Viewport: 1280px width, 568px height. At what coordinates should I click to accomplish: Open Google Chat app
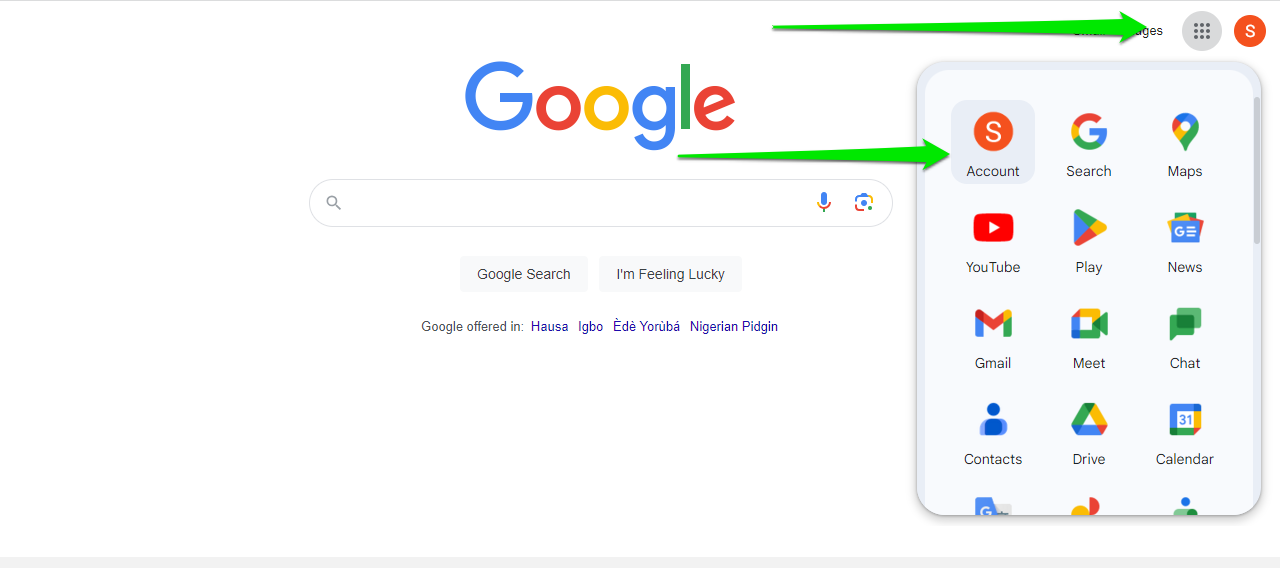(x=1185, y=334)
